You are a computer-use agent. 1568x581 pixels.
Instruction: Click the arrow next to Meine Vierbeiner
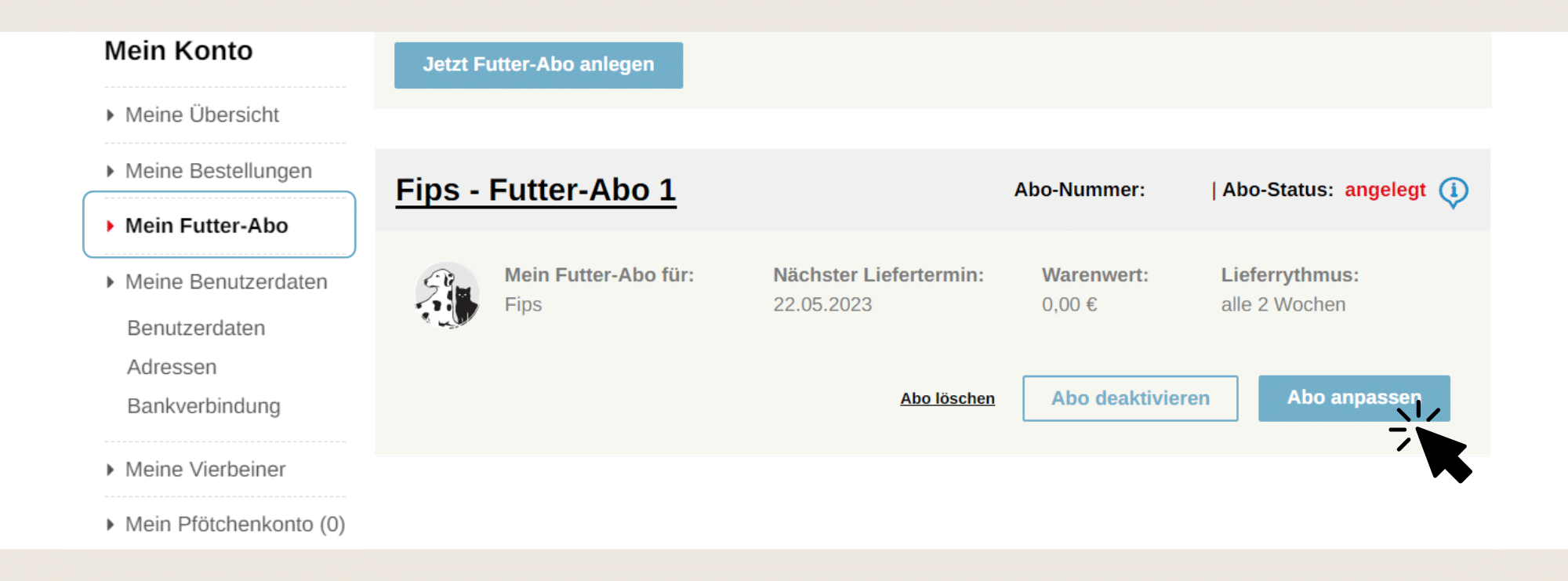(110, 470)
